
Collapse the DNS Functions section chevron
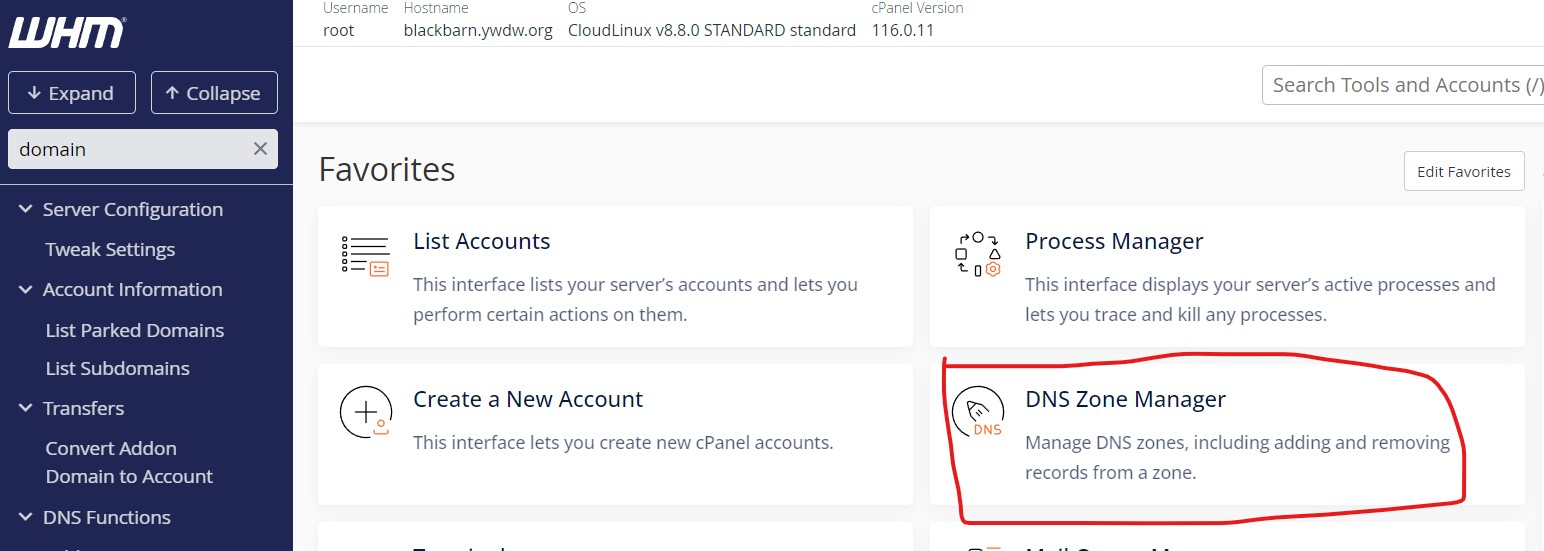(x=26, y=517)
